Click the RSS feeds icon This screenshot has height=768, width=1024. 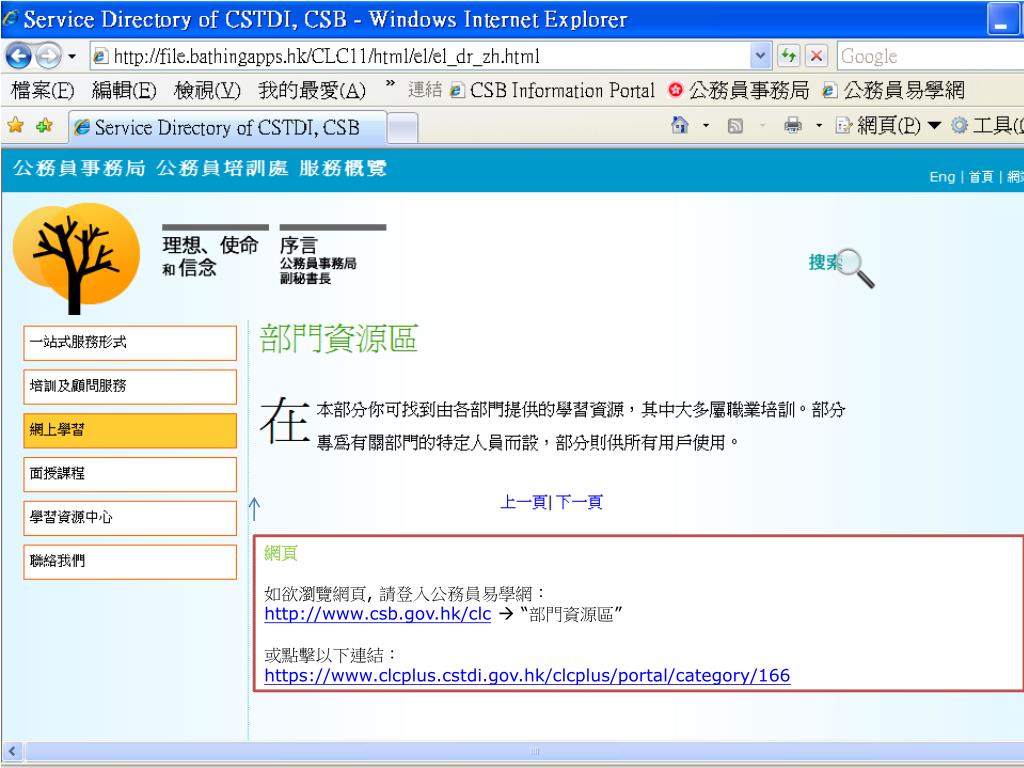pyautogui.click(x=735, y=125)
